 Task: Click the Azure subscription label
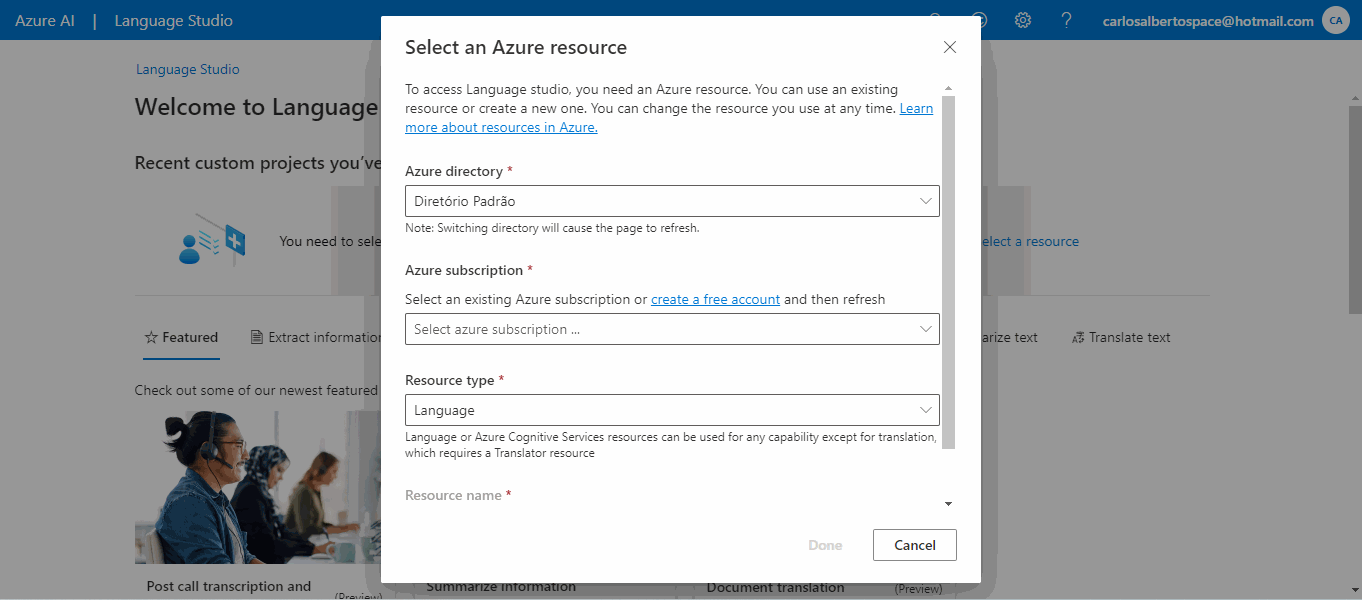[469, 270]
